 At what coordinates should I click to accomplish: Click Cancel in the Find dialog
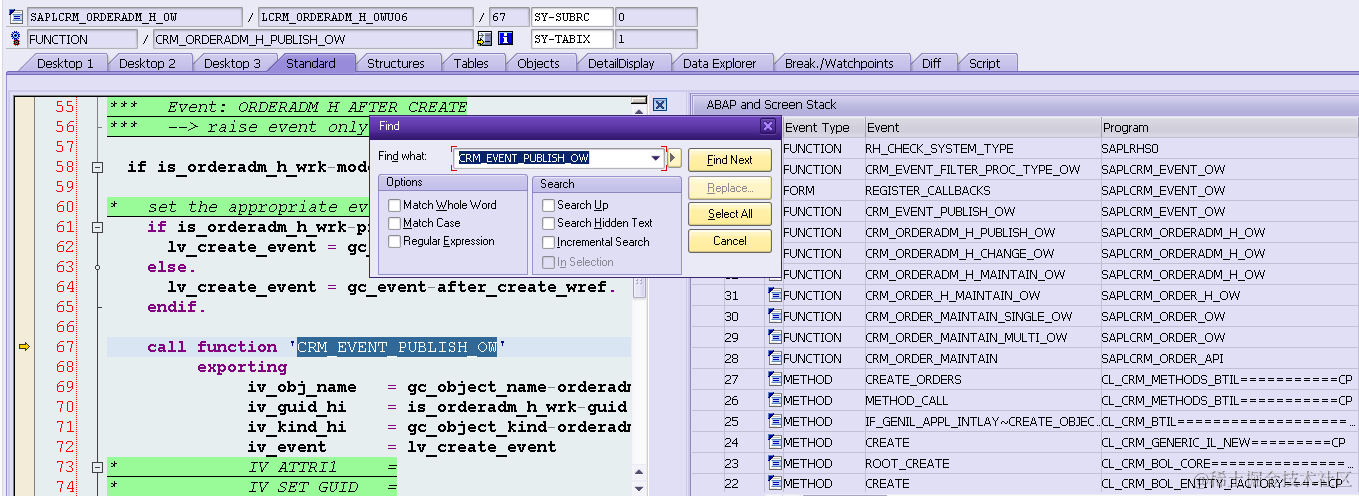click(730, 241)
